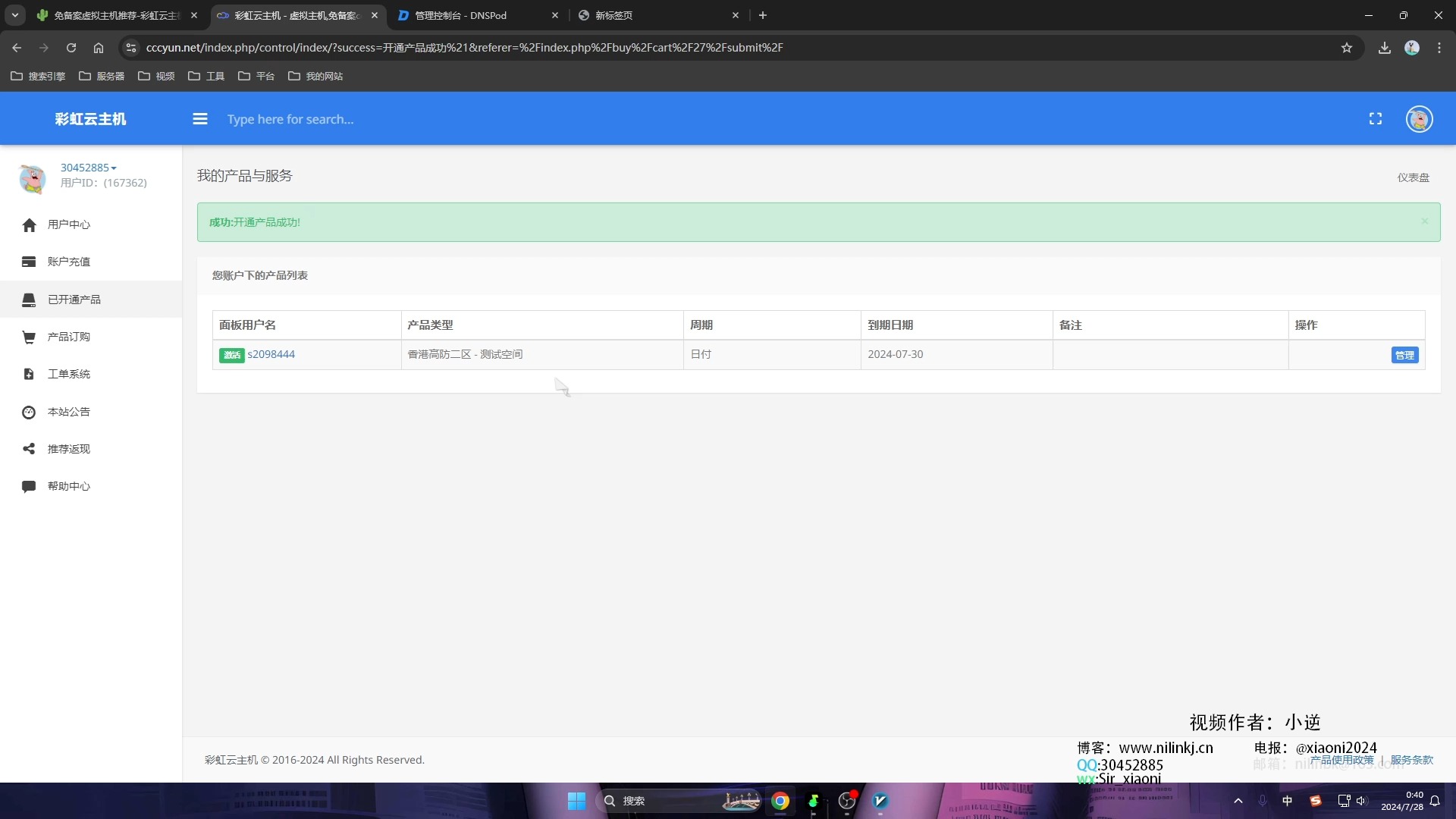Switch to the 管理控制台 - DNSPod tab
This screenshot has width=1456, height=819.
pyautogui.click(x=460, y=15)
